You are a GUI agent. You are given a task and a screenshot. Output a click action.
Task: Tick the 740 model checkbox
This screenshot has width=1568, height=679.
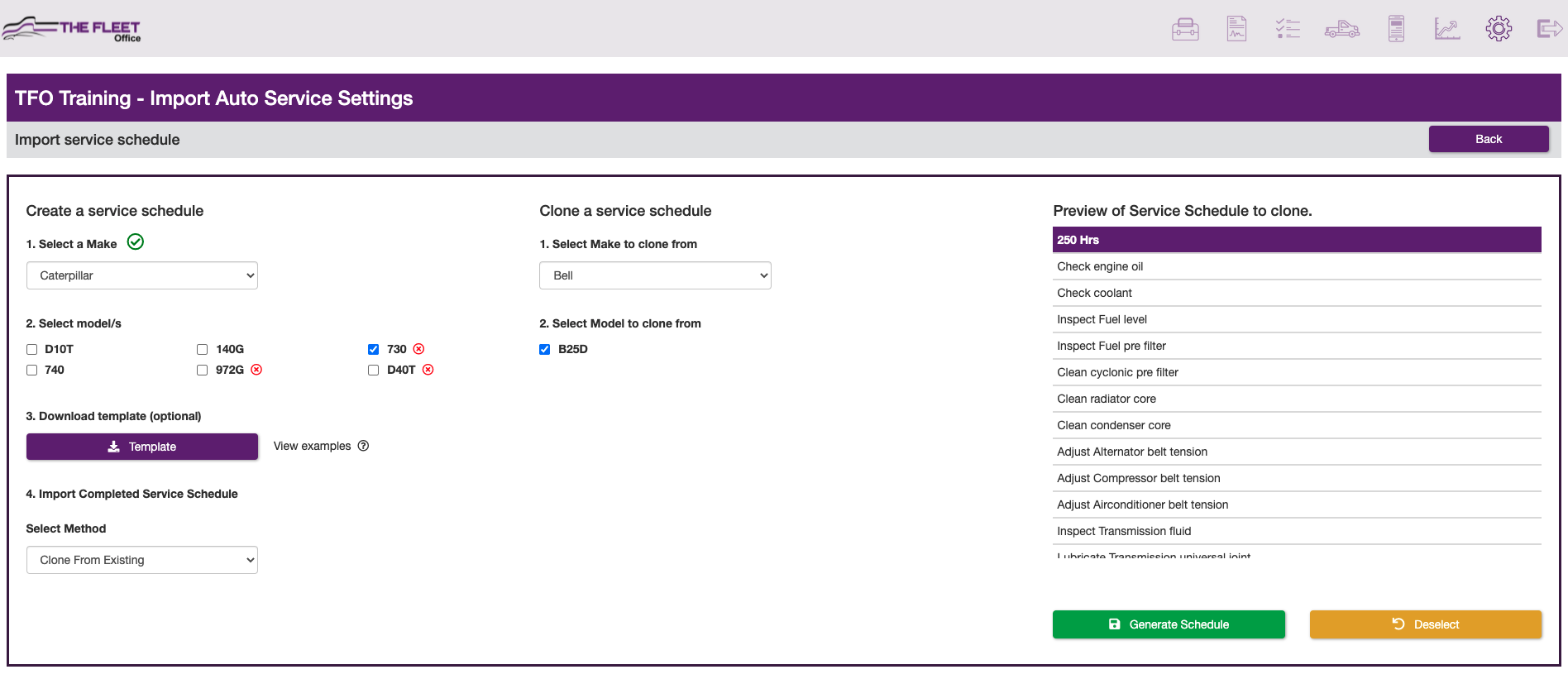pyautogui.click(x=31, y=370)
